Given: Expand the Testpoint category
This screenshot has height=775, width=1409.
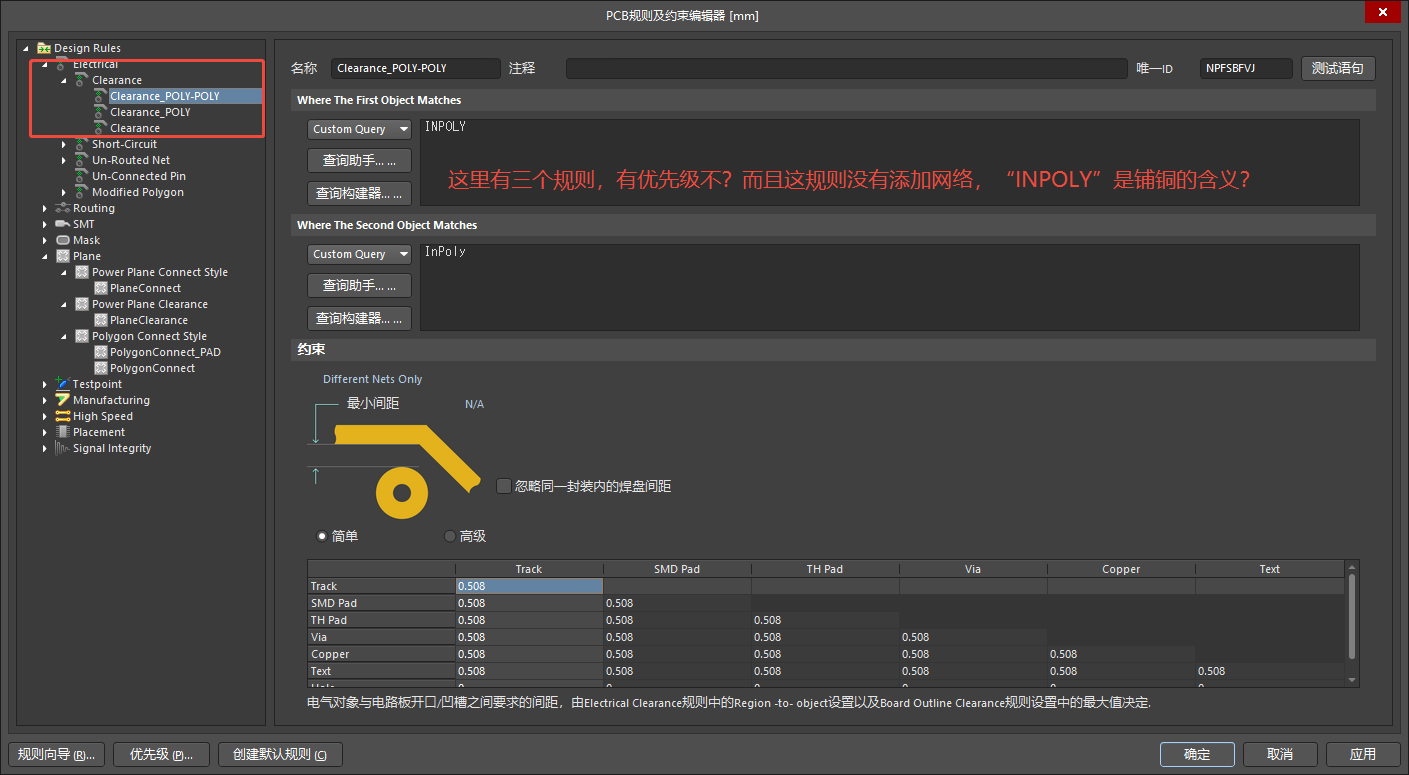Looking at the screenshot, I should (45, 384).
